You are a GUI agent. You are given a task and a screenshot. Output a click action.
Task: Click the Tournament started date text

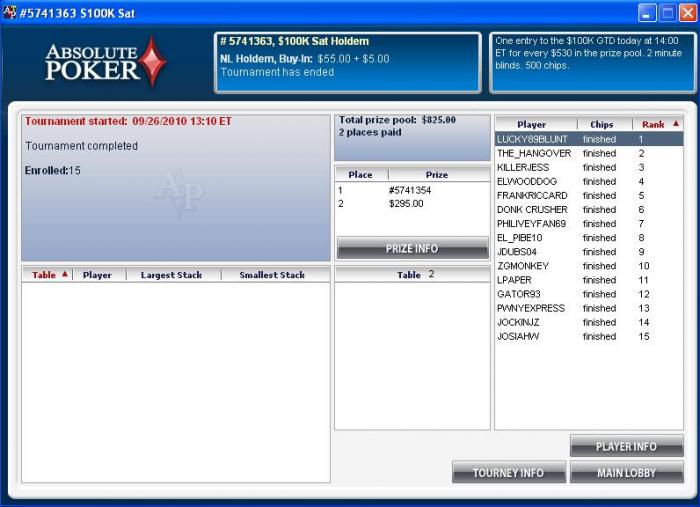(128, 121)
